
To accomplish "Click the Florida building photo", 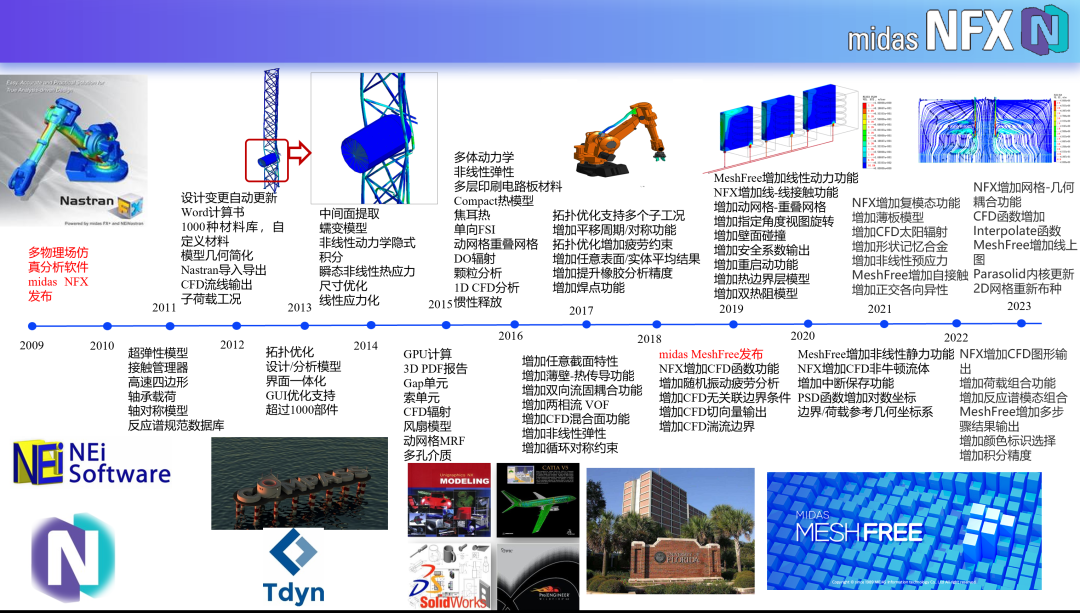I will coord(670,530).
